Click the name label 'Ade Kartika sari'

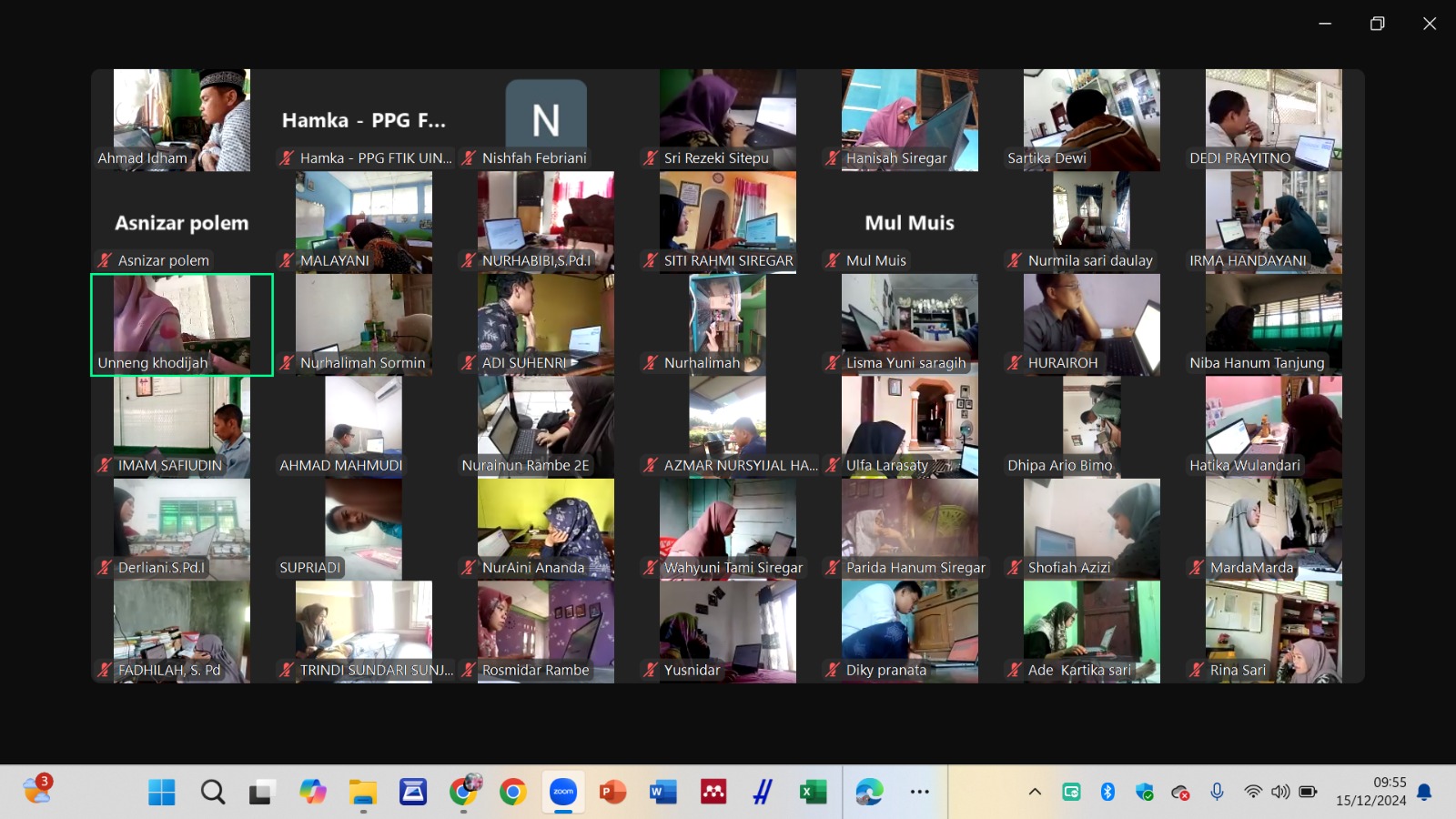coord(1079,670)
